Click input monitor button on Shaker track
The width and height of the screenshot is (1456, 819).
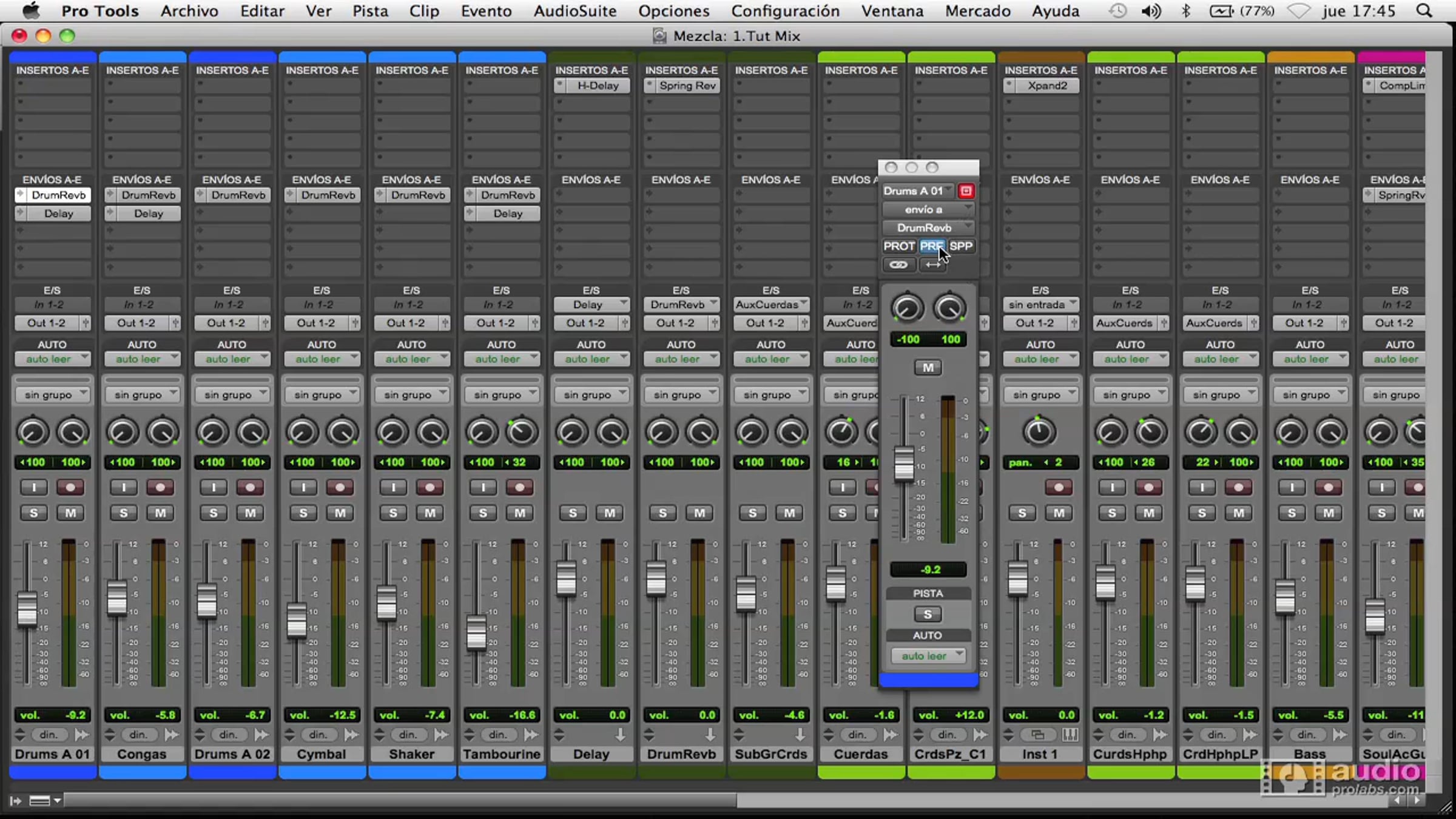coord(393,487)
